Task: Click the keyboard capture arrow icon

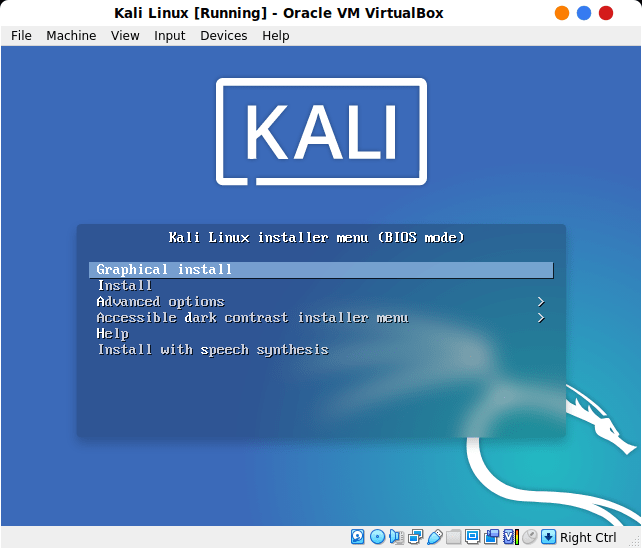Action: point(548,536)
